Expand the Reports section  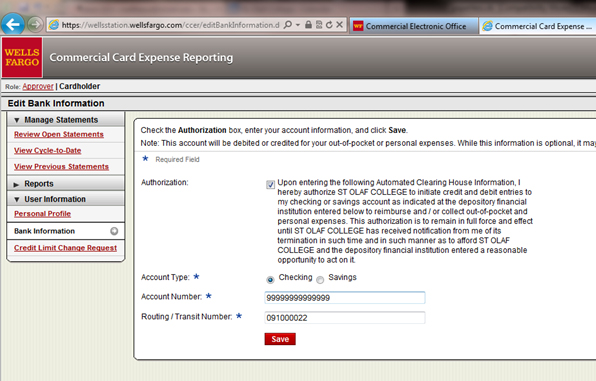click(x=65, y=184)
